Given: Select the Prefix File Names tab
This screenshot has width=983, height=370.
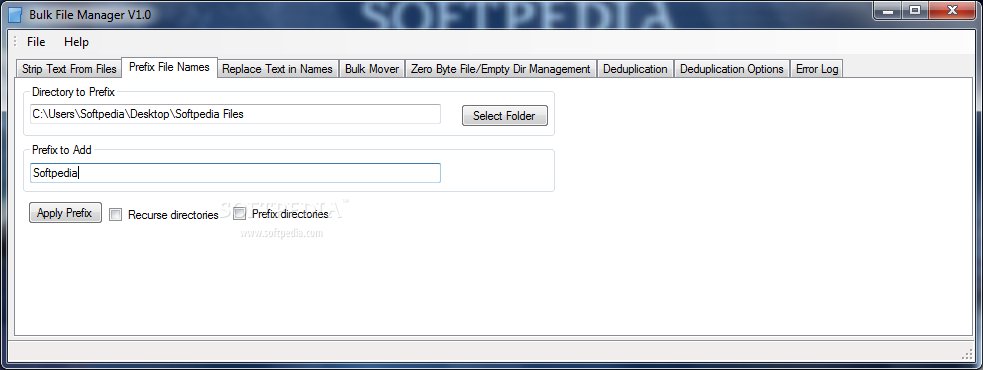Looking at the screenshot, I should coord(169,67).
